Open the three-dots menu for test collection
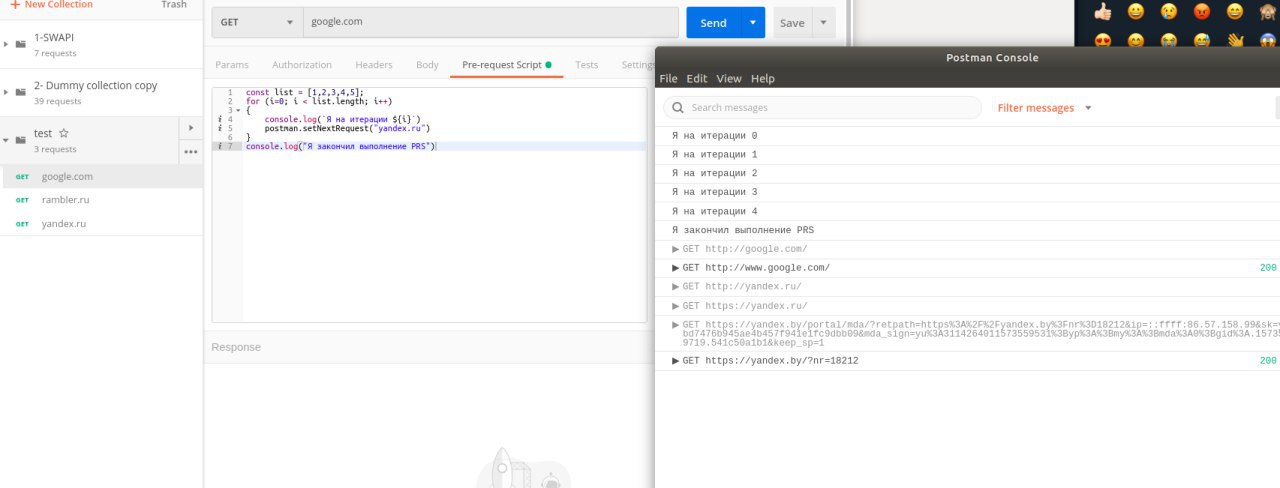The width and height of the screenshot is (1280, 488). click(190, 152)
